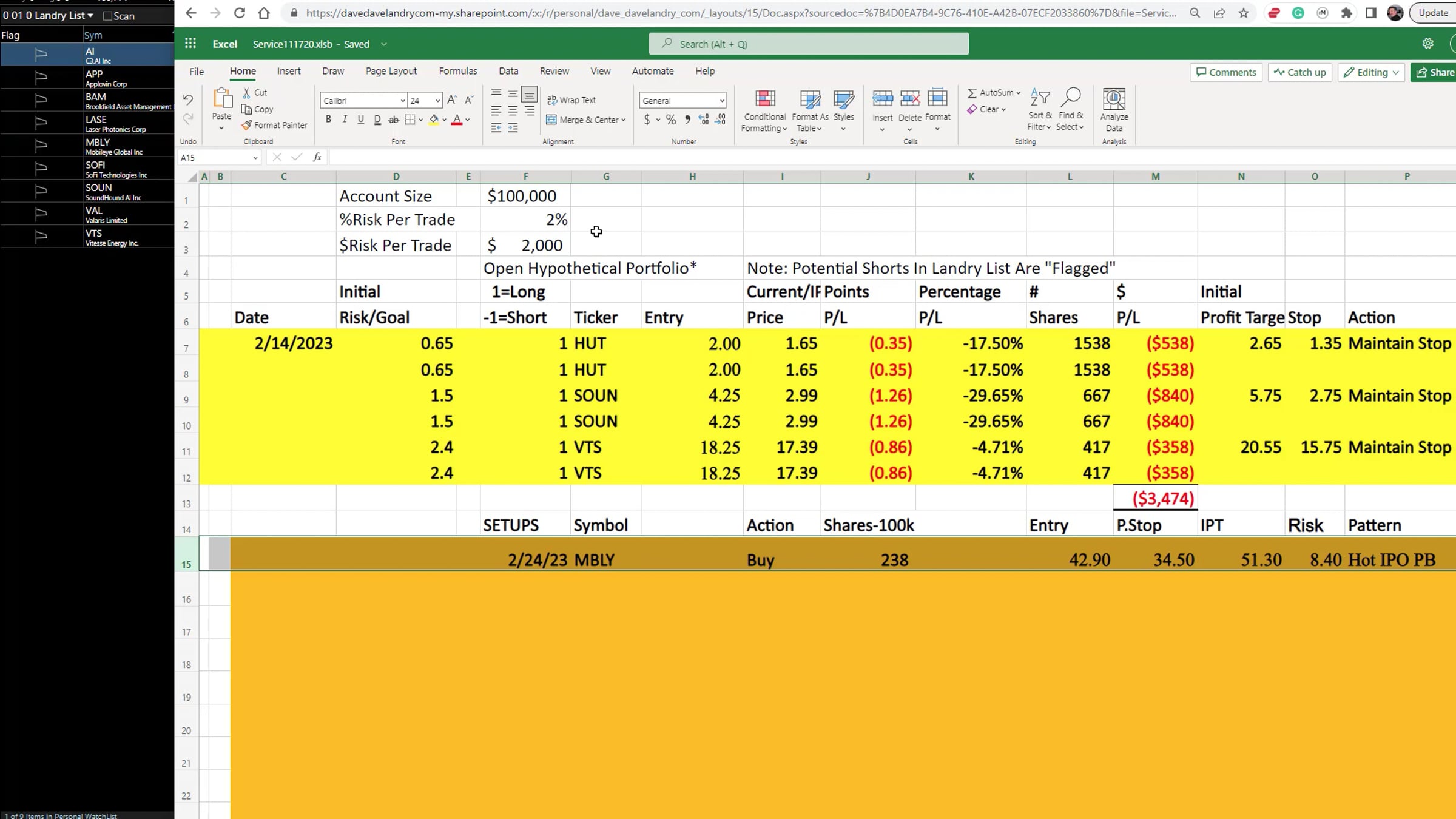Switch to the Formulas tab

458,71
